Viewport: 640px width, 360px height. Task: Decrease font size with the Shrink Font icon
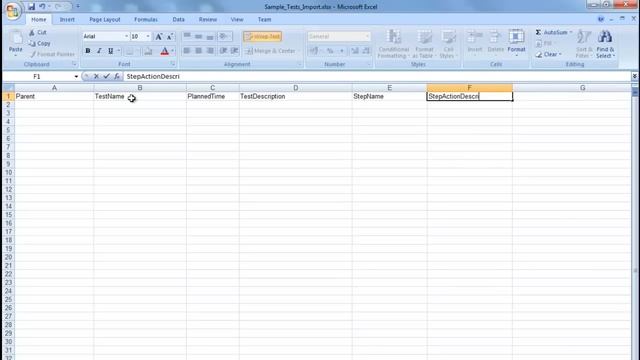point(170,37)
